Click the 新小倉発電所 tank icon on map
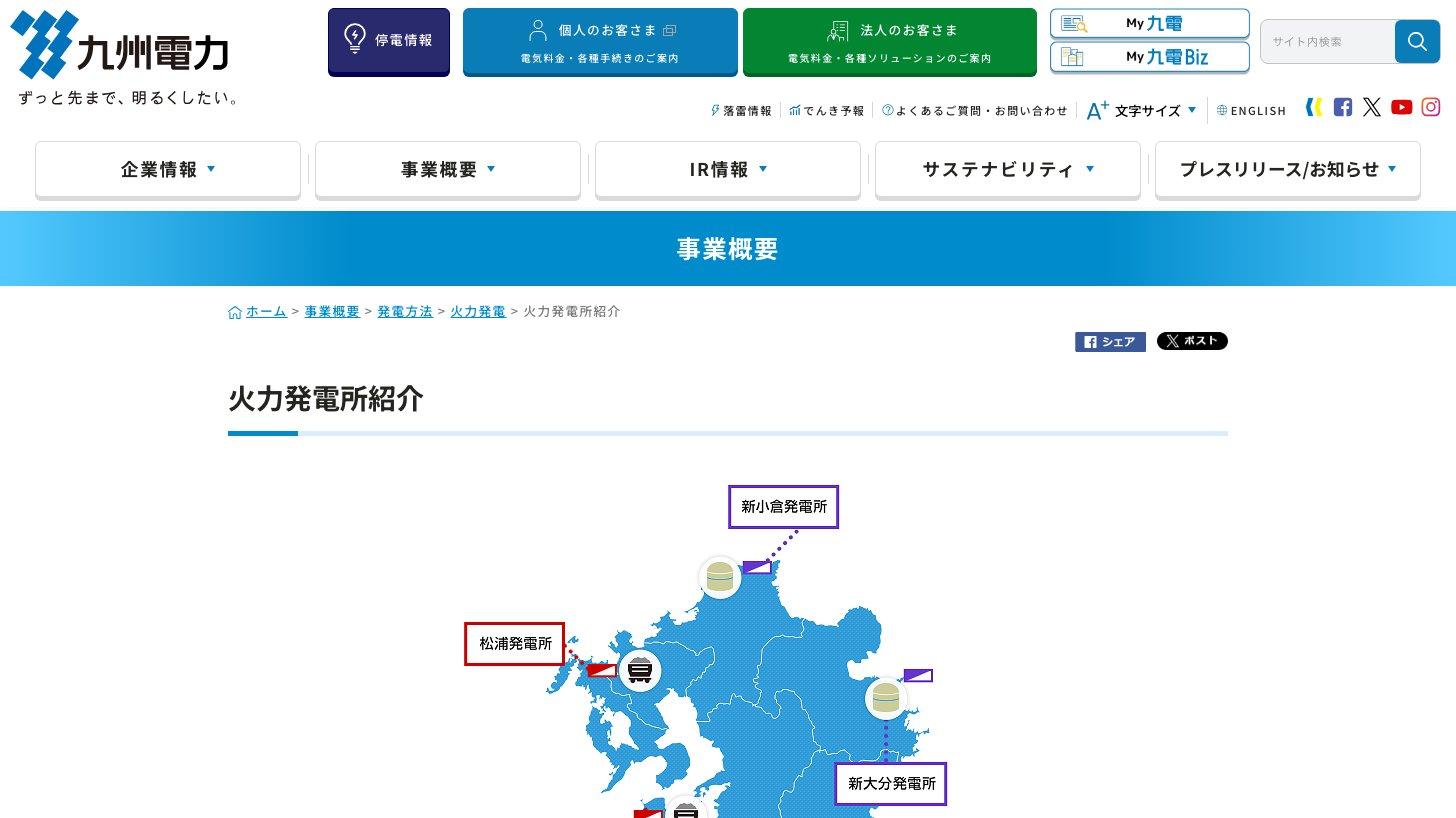This screenshot has width=1456, height=818. [720, 577]
